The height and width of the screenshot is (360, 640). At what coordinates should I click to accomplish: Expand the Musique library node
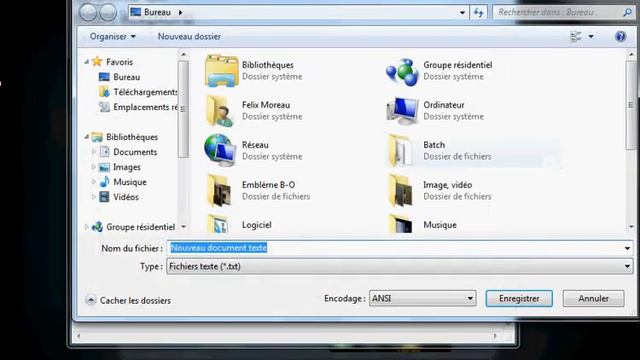point(93,182)
